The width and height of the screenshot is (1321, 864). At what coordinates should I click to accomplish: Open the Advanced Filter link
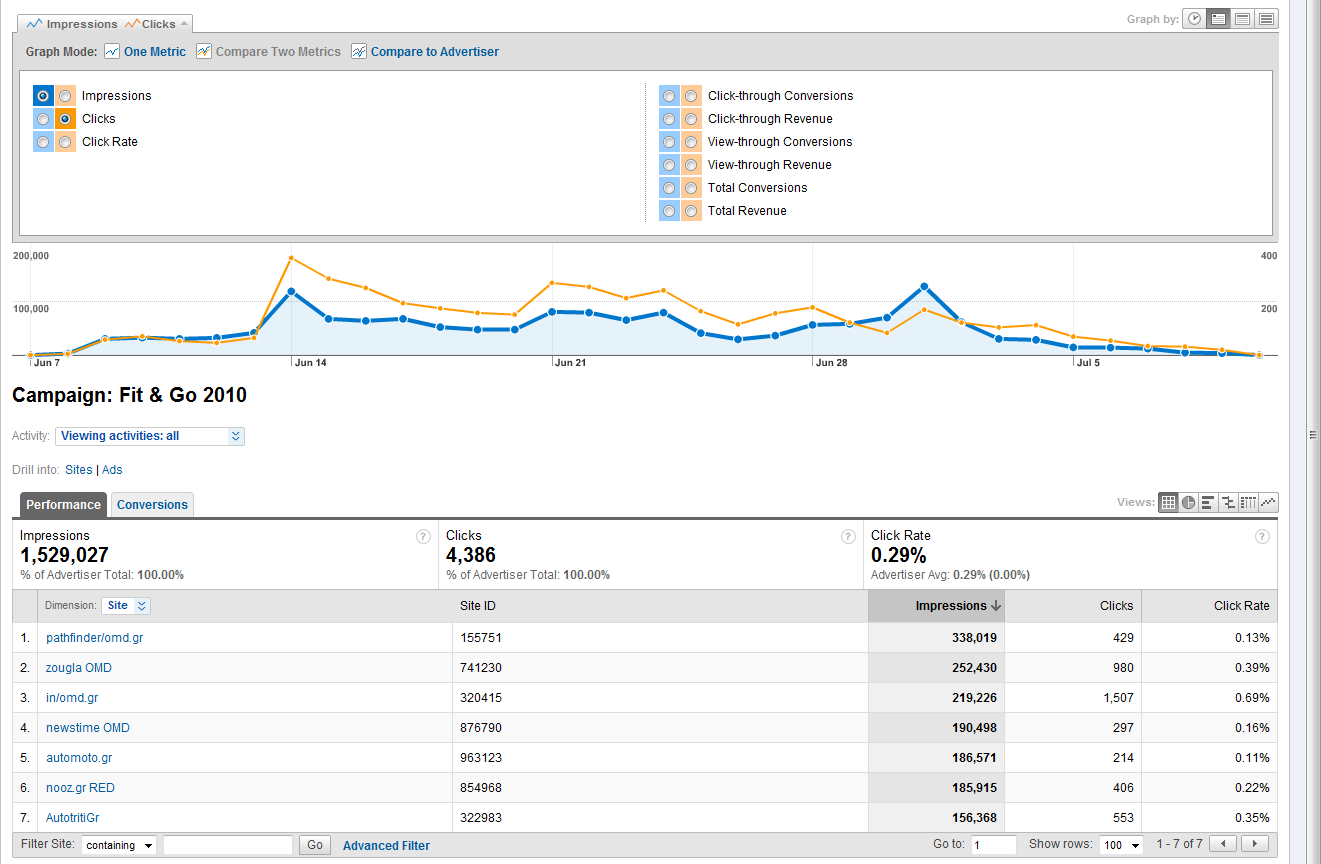pyautogui.click(x=386, y=846)
